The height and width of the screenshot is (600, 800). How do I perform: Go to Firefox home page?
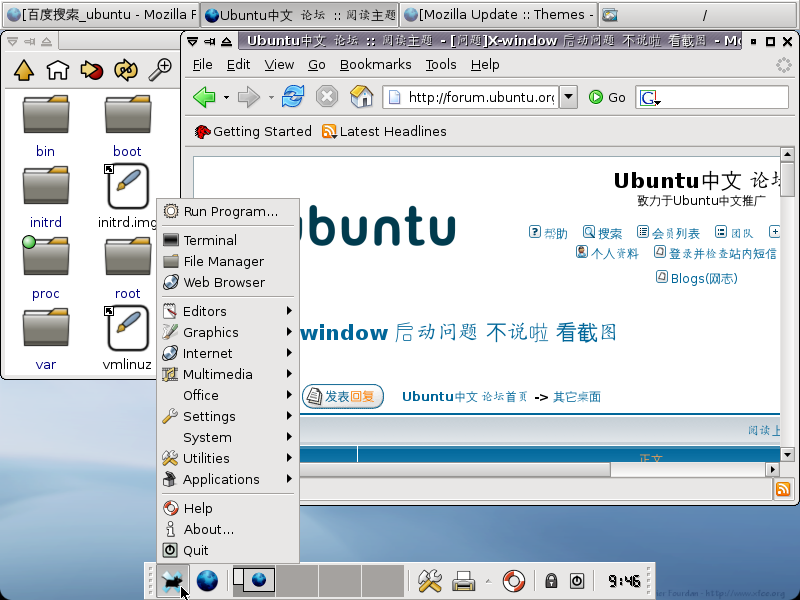(x=361, y=96)
